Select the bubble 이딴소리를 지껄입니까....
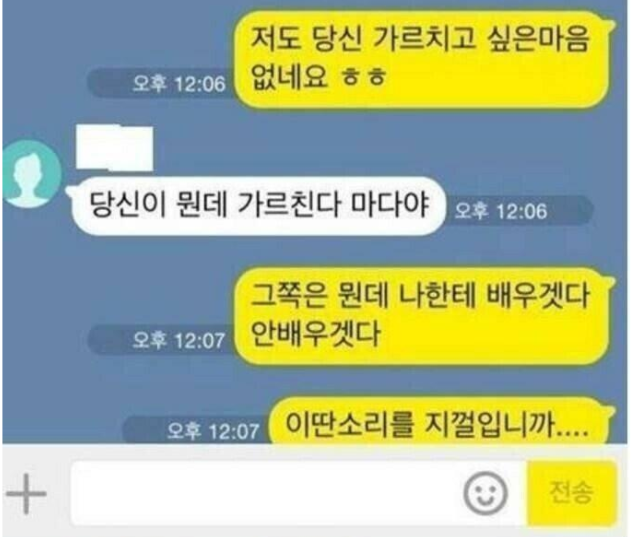 (440, 423)
